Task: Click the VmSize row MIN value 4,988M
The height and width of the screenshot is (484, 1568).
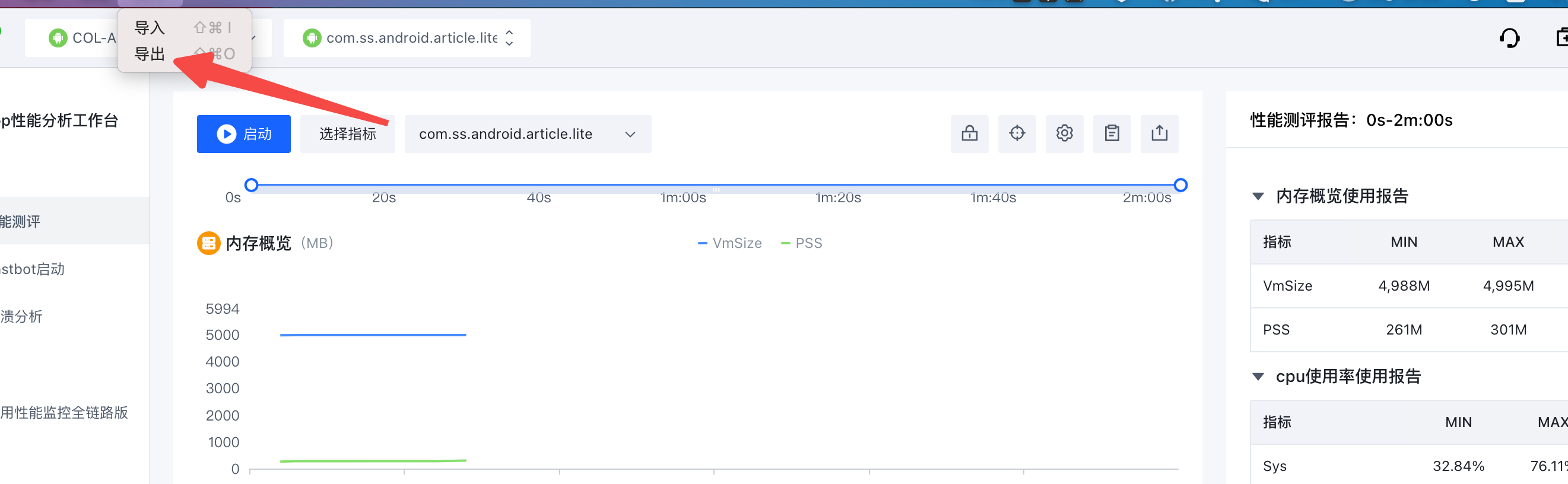Action: (1404, 286)
